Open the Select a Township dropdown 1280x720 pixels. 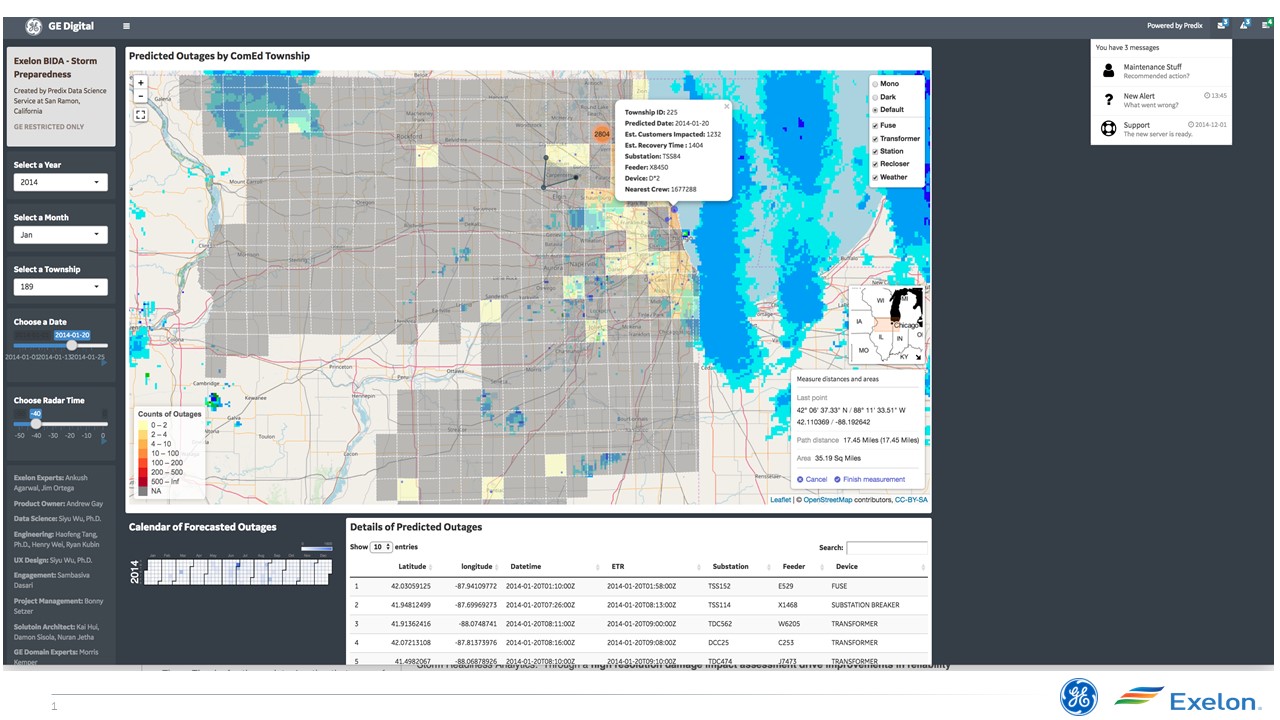[x=61, y=287]
